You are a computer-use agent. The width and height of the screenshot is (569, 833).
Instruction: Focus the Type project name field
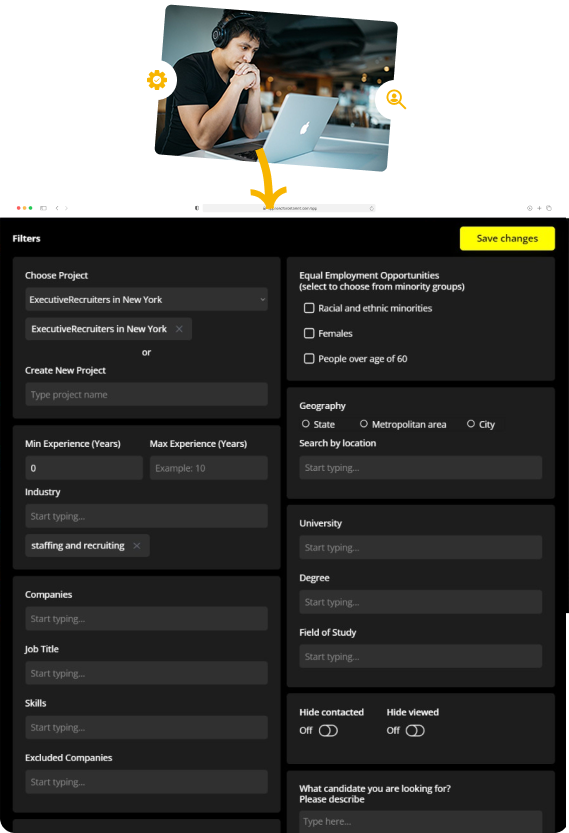[146, 395]
